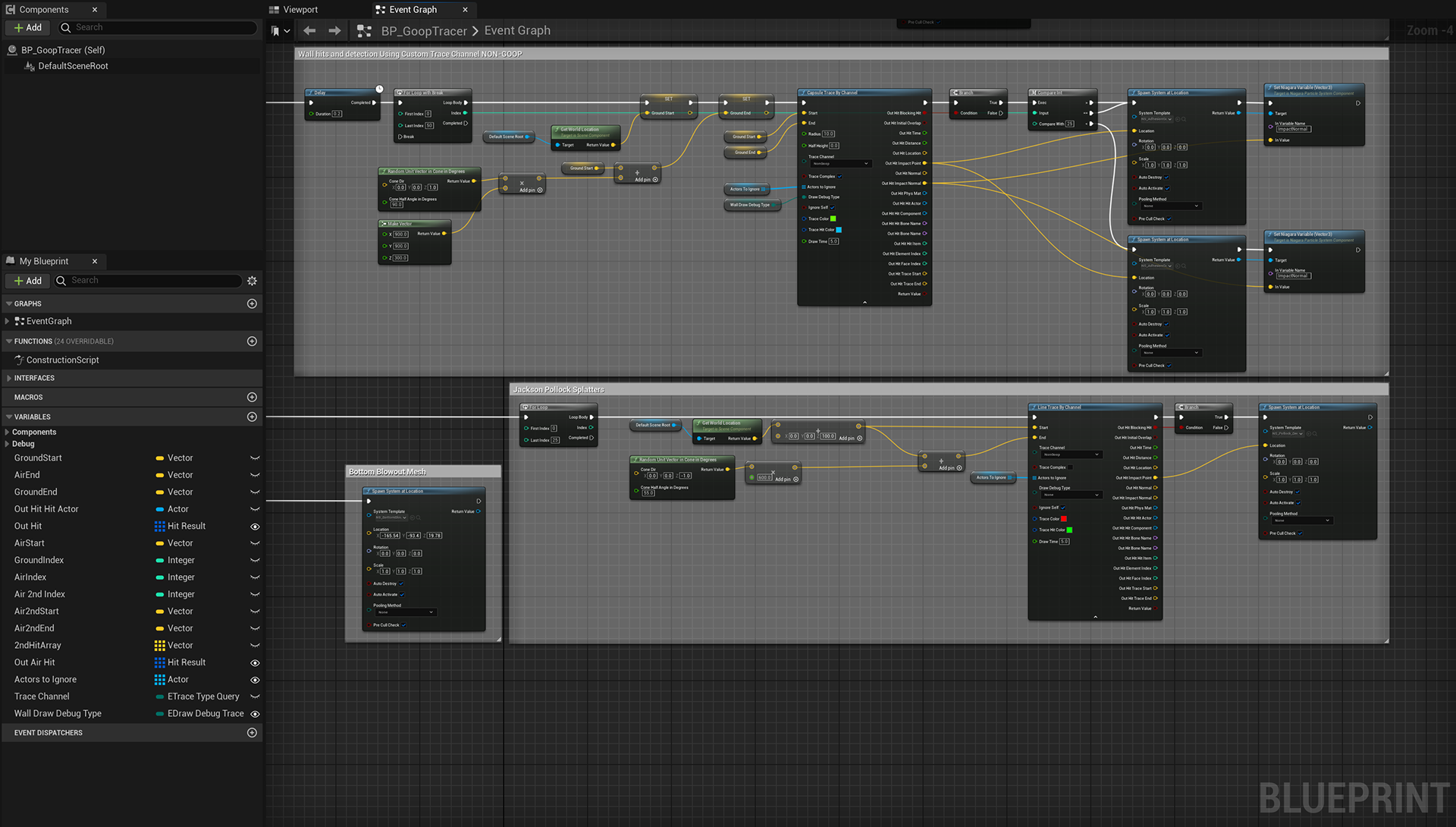This screenshot has height=827, width=1456.
Task: Toggle Trace Complex checkbox on Capsule Trace node
Action: [x=839, y=177]
